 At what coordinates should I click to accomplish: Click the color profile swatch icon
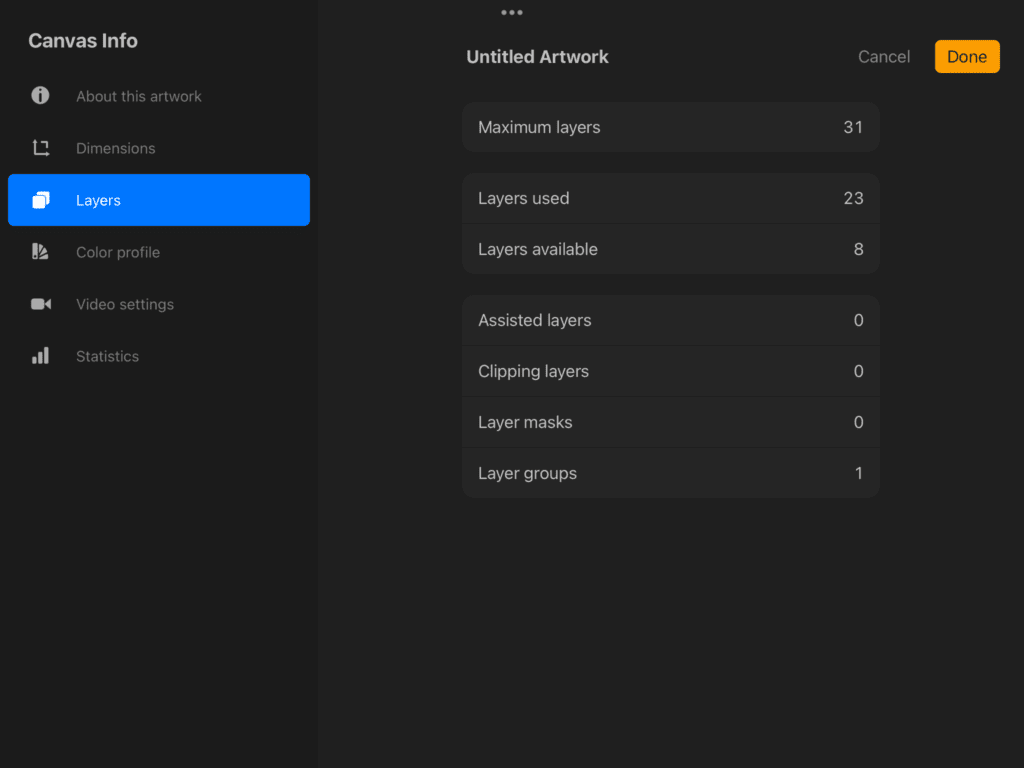point(40,252)
